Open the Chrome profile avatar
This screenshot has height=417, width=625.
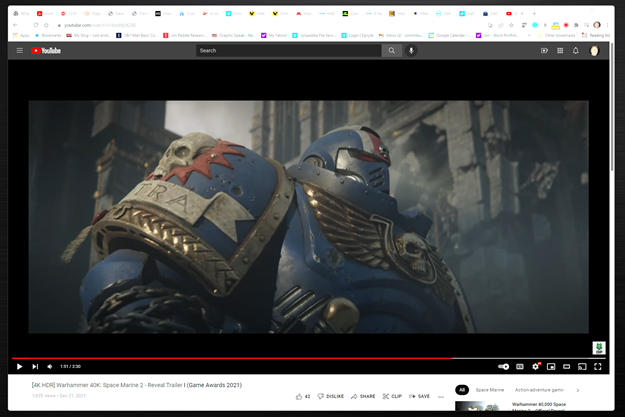[597, 25]
